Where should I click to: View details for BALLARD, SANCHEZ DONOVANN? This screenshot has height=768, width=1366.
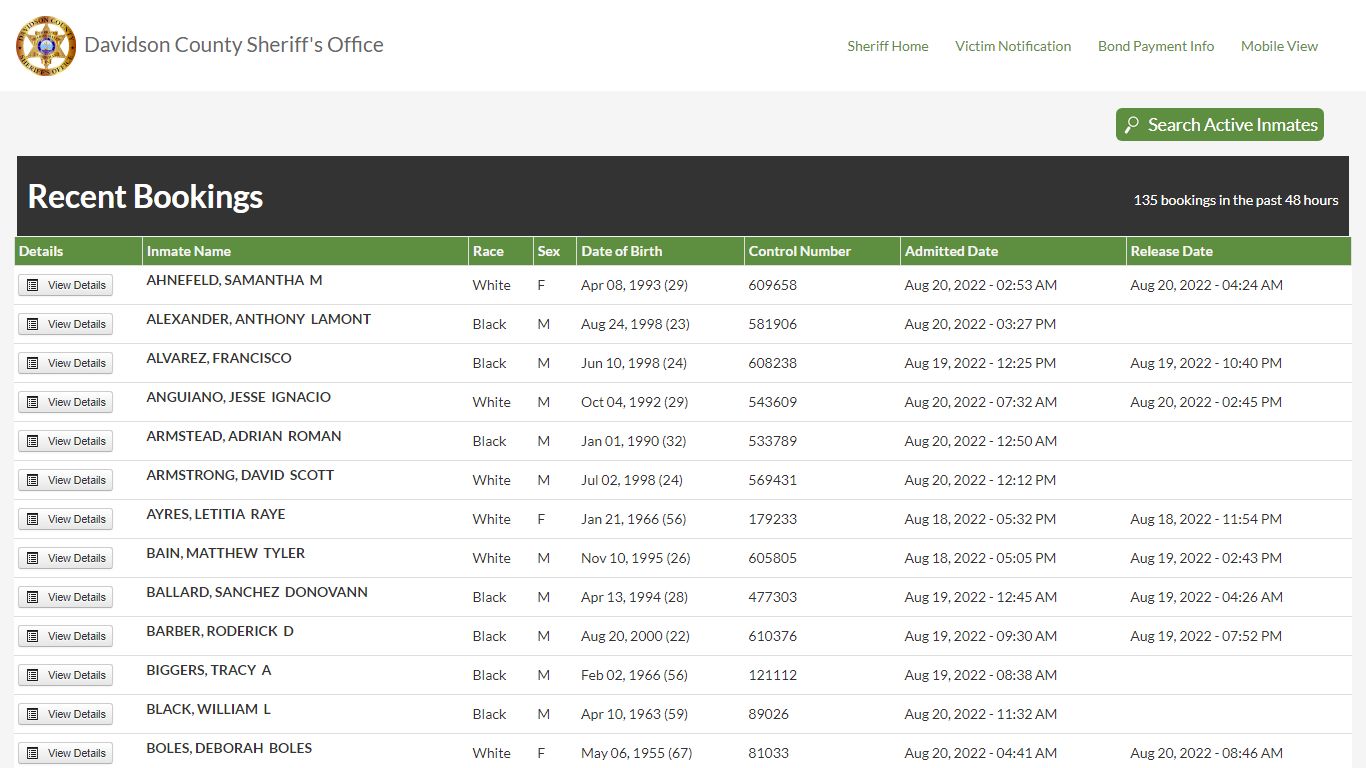(66, 597)
